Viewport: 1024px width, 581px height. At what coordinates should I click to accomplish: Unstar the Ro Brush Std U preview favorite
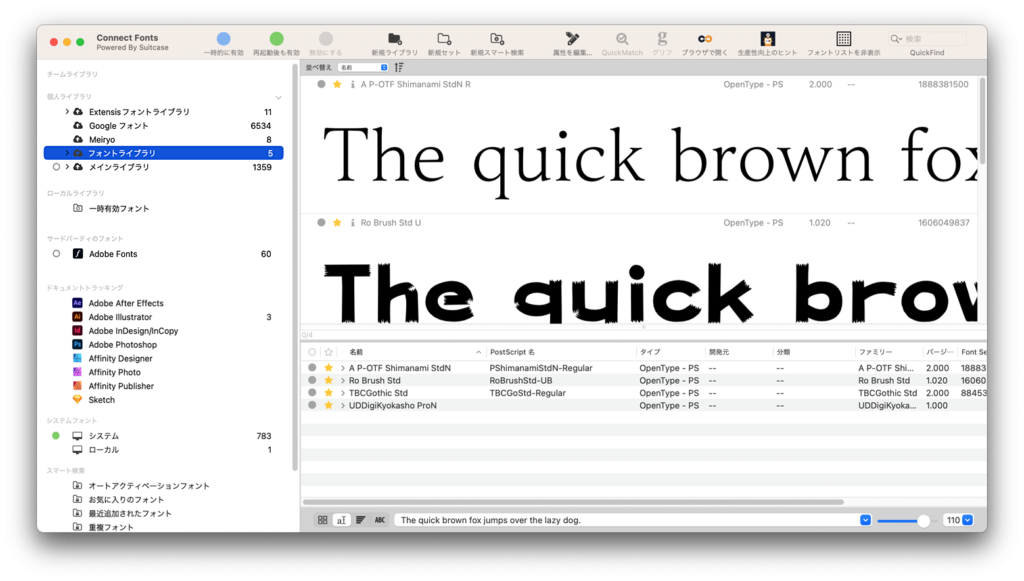337,223
